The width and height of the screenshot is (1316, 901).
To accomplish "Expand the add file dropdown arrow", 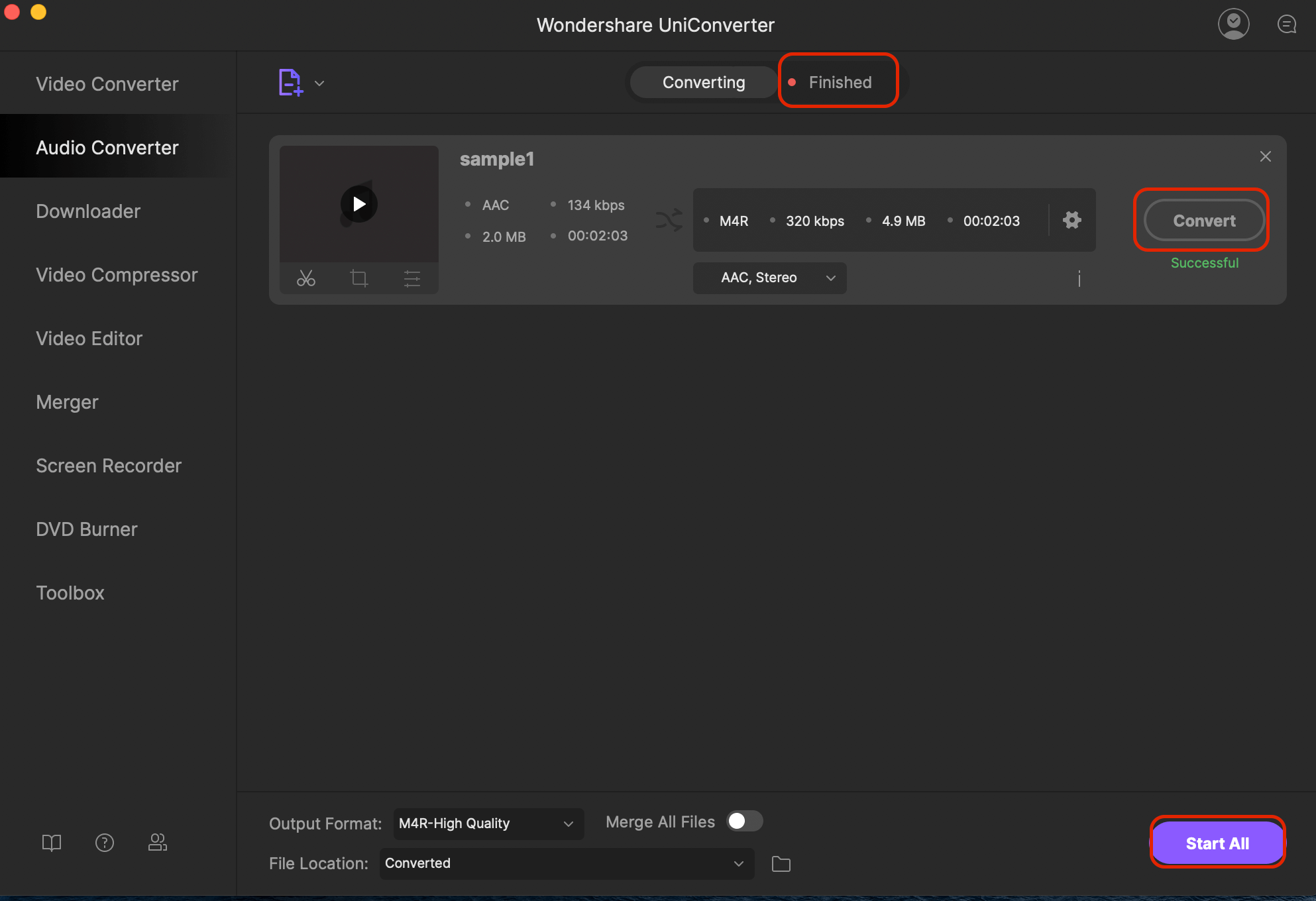I will tap(319, 83).
